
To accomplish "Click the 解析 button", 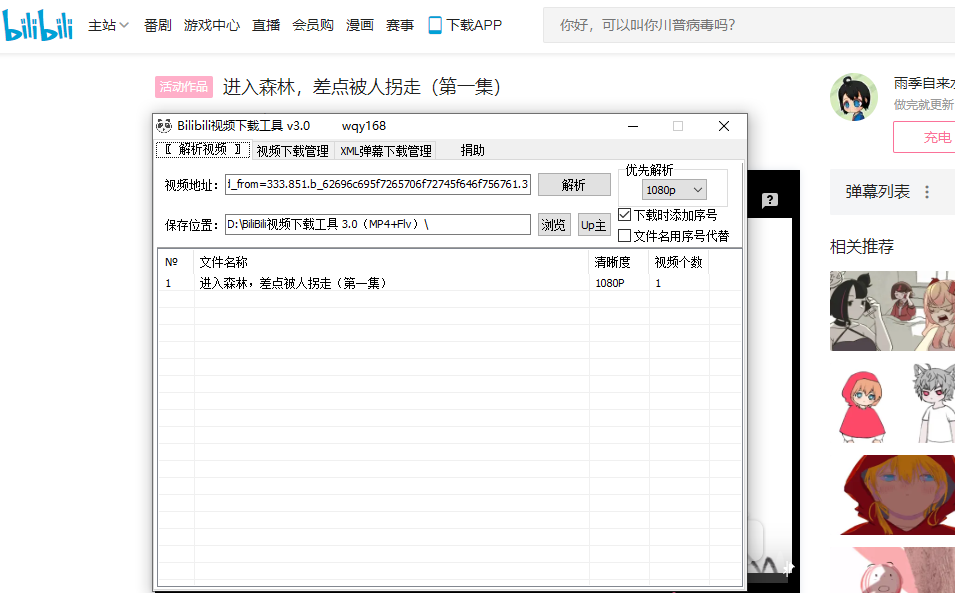I will click(574, 184).
